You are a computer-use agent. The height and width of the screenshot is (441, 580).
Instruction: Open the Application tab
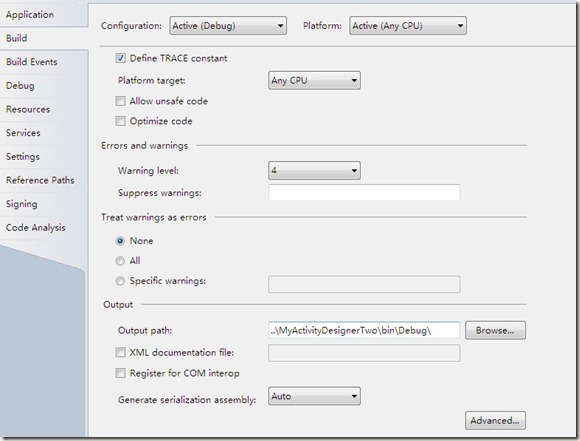(x=44, y=15)
